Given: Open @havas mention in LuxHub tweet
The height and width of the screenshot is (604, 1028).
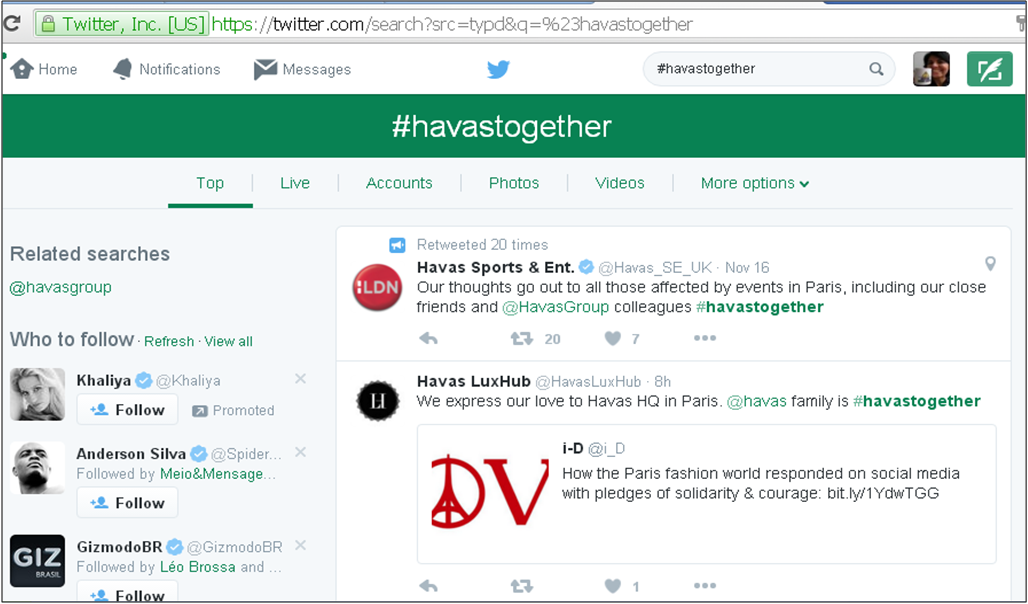Looking at the screenshot, I should 757,401.
